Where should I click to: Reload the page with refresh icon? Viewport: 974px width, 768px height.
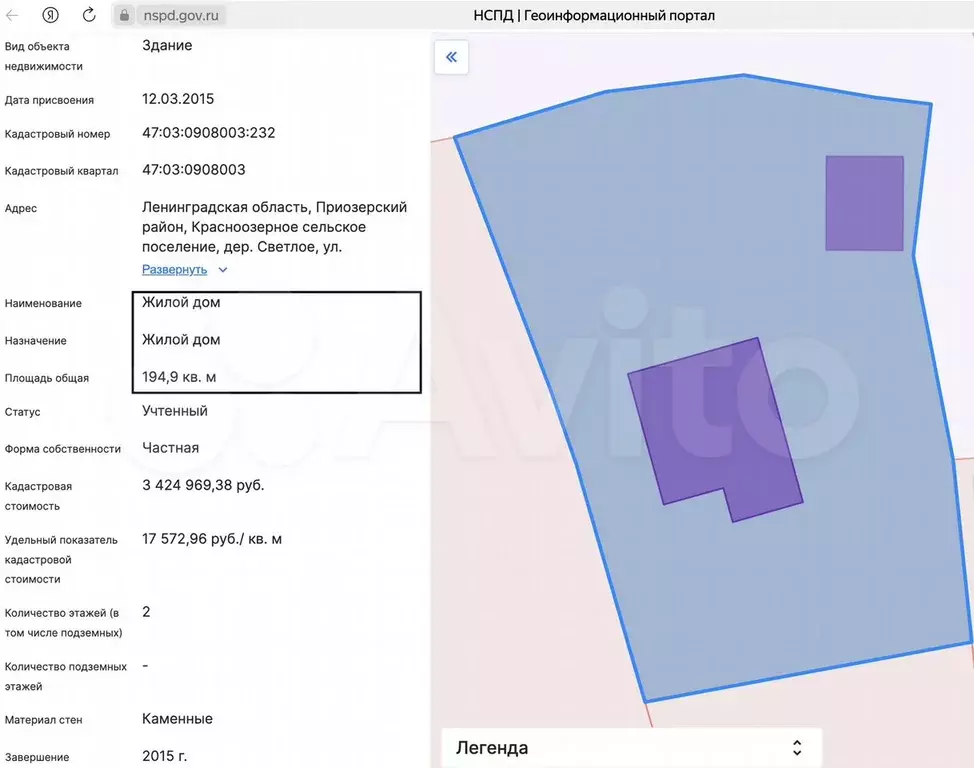[x=89, y=15]
